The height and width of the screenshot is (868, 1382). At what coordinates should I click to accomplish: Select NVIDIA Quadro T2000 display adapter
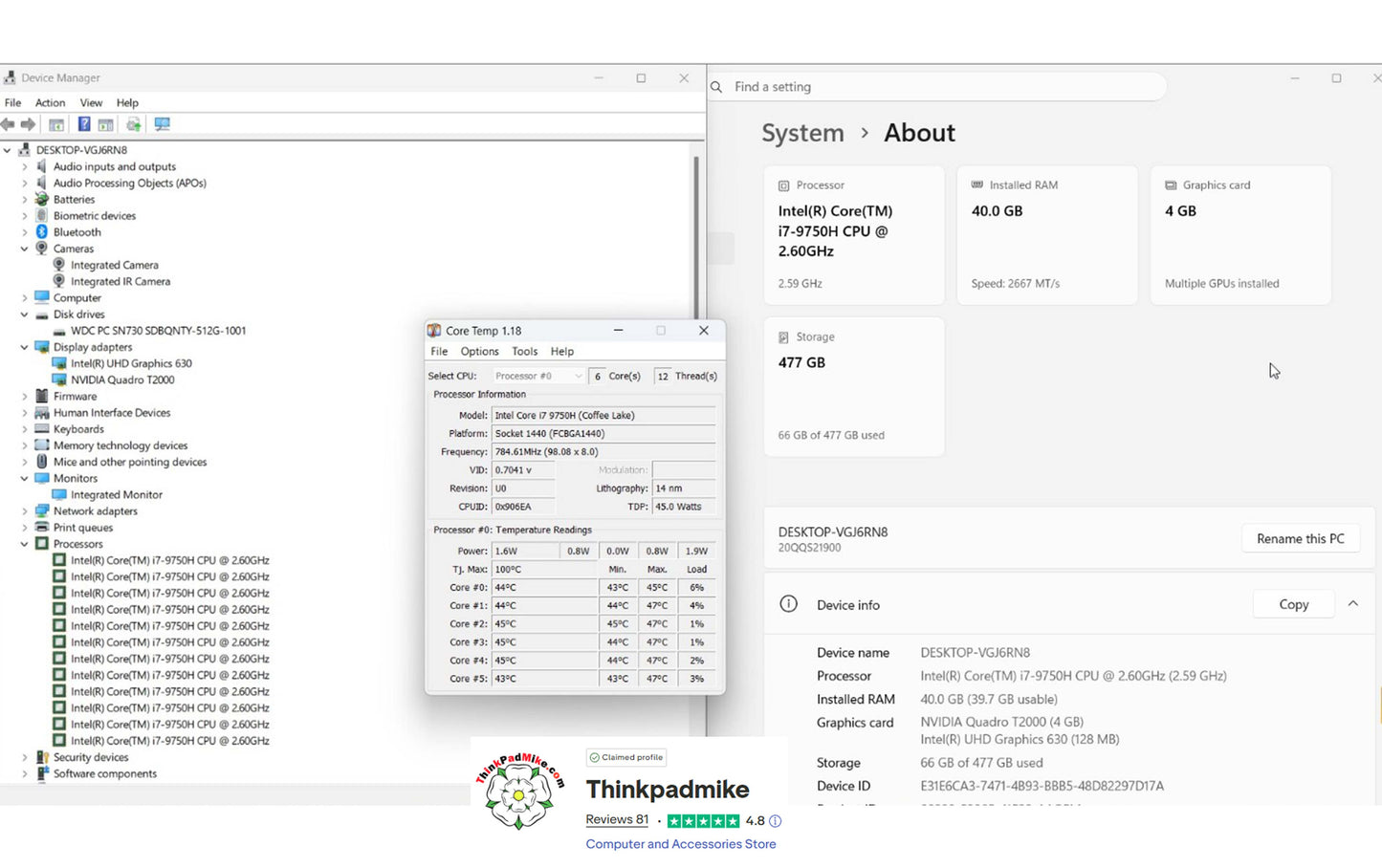(x=122, y=380)
